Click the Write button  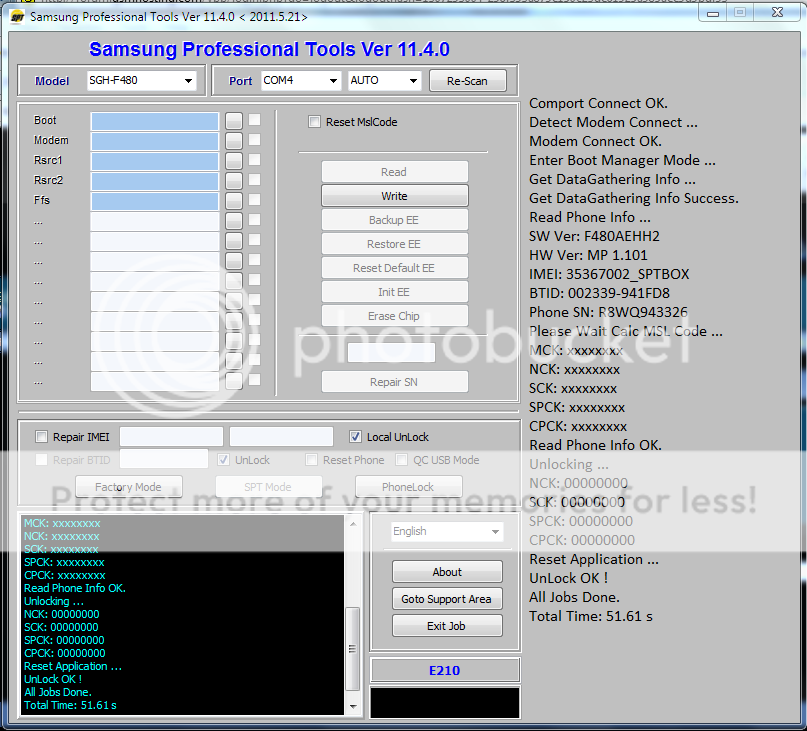pos(395,196)
